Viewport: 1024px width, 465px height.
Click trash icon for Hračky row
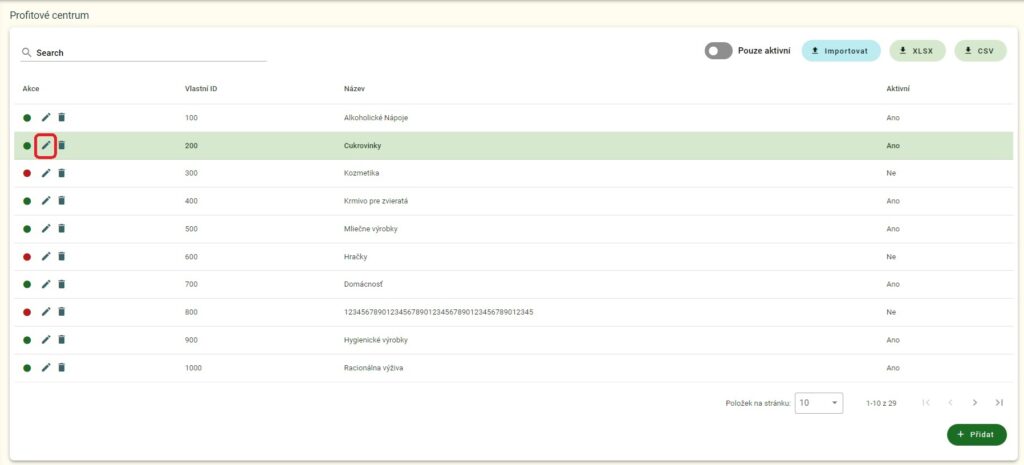tap(61, 257)
